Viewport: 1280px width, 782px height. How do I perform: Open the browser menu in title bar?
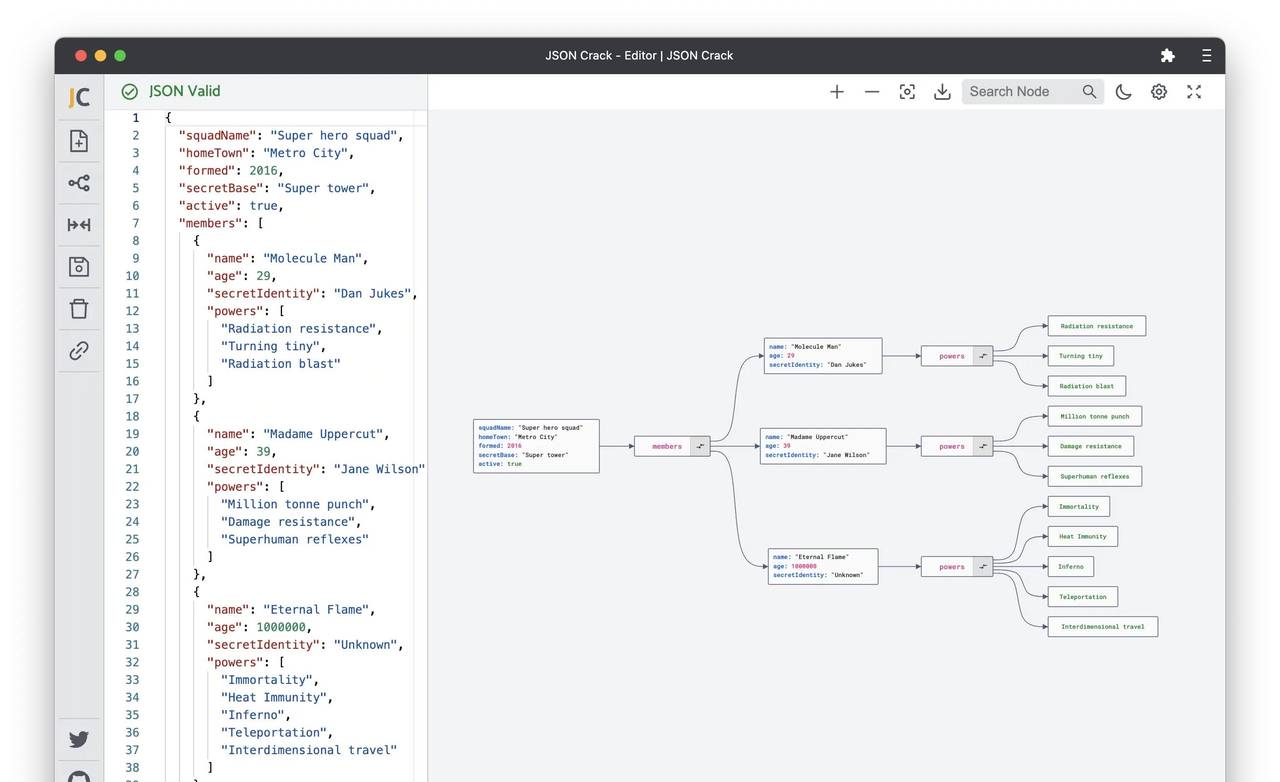pyautogui.click(x=1207, y=56)
